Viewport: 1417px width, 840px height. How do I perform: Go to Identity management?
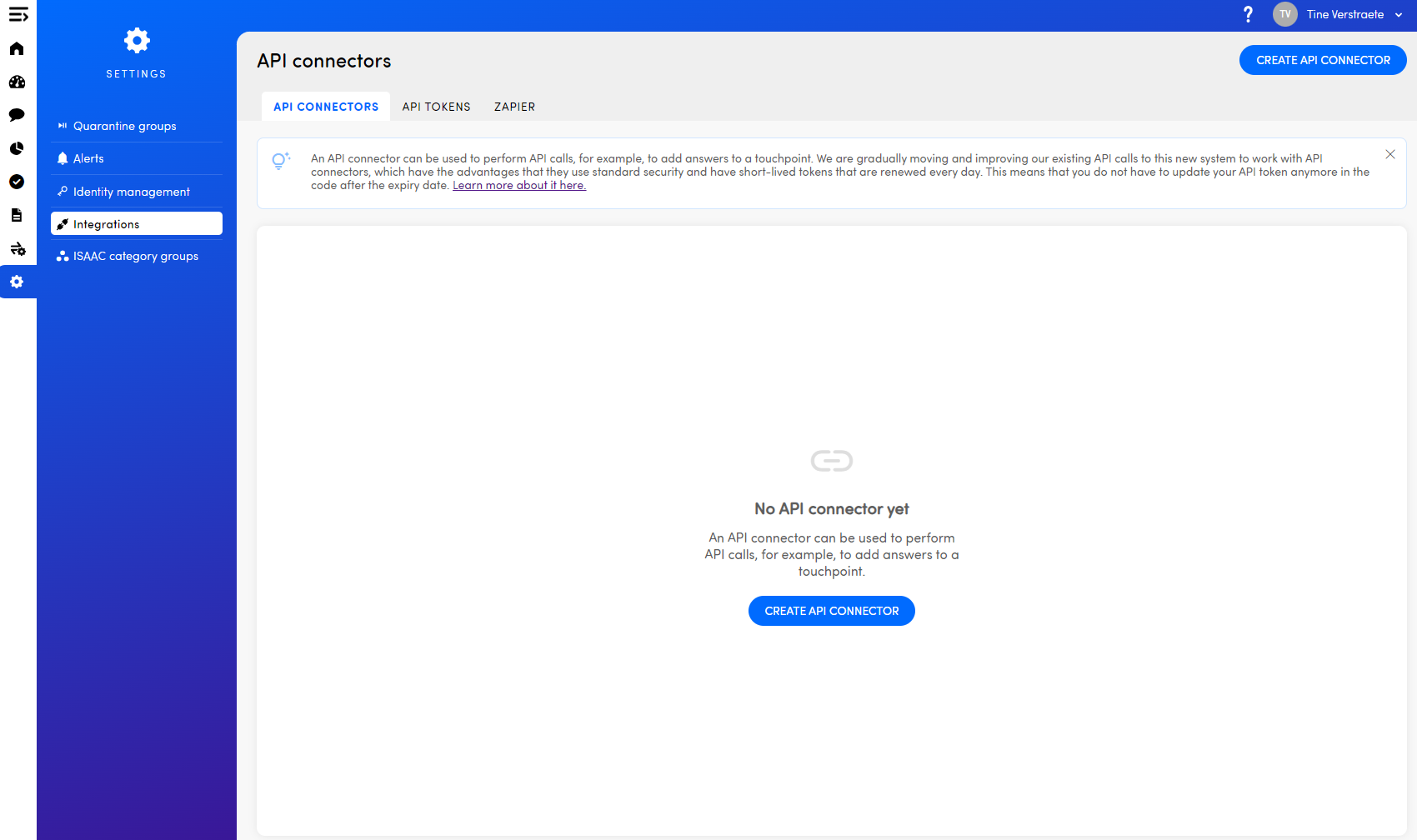[131, 192]
